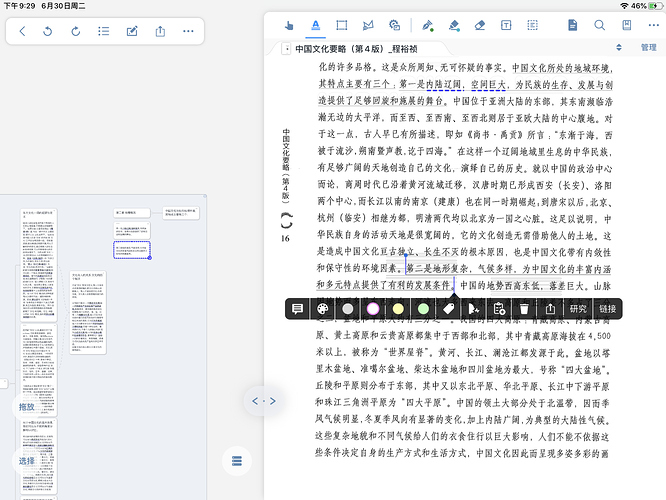Select the middle mindmap text card
This screenshot has height=500, width=666.
(88, 312)
